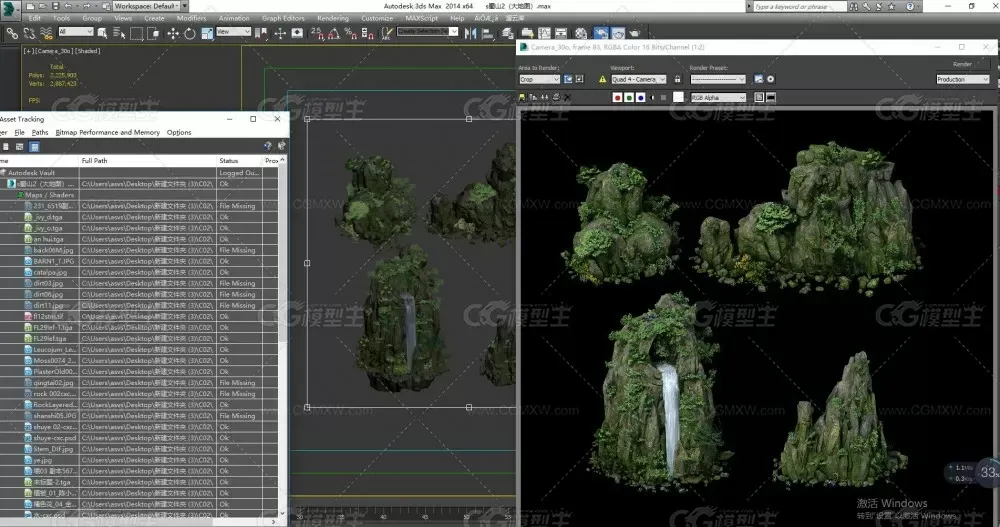Screen dimensions: 1000x527
Task: Activate the Select and Scale tool
Action: tap(207, 33)
